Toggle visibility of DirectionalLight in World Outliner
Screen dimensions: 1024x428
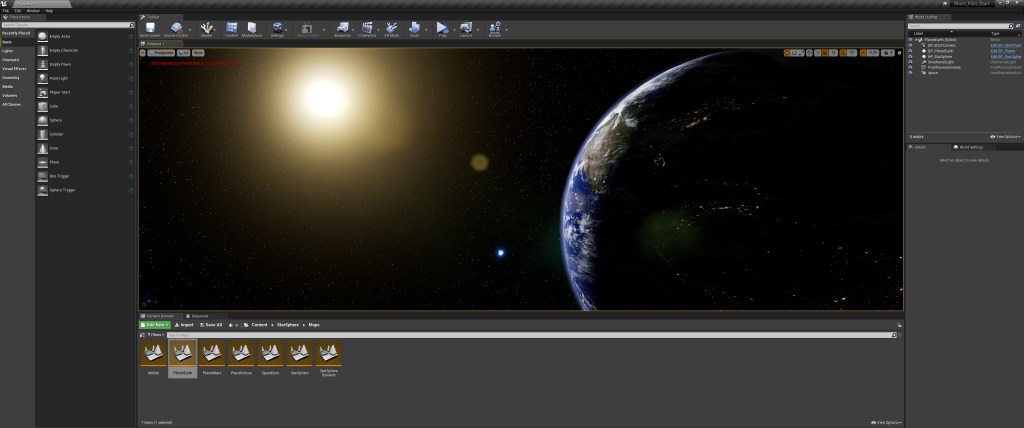910,62
